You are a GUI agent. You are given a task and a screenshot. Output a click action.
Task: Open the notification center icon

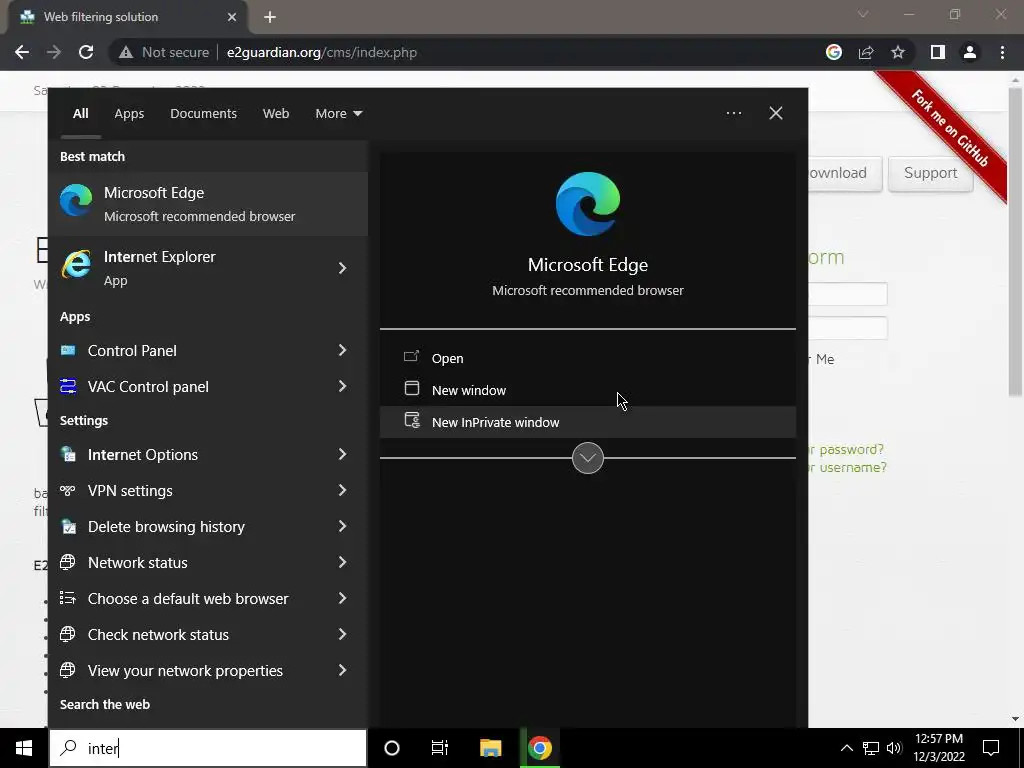pyautogui.click(x=991, y=748)
